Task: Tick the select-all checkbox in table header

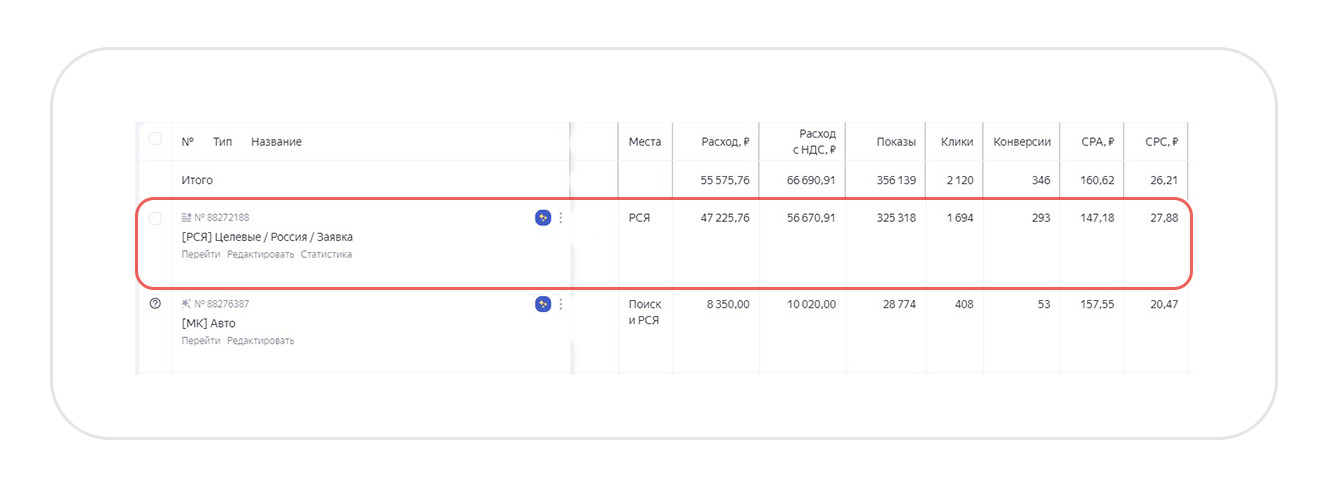Action: coord(155,139)
